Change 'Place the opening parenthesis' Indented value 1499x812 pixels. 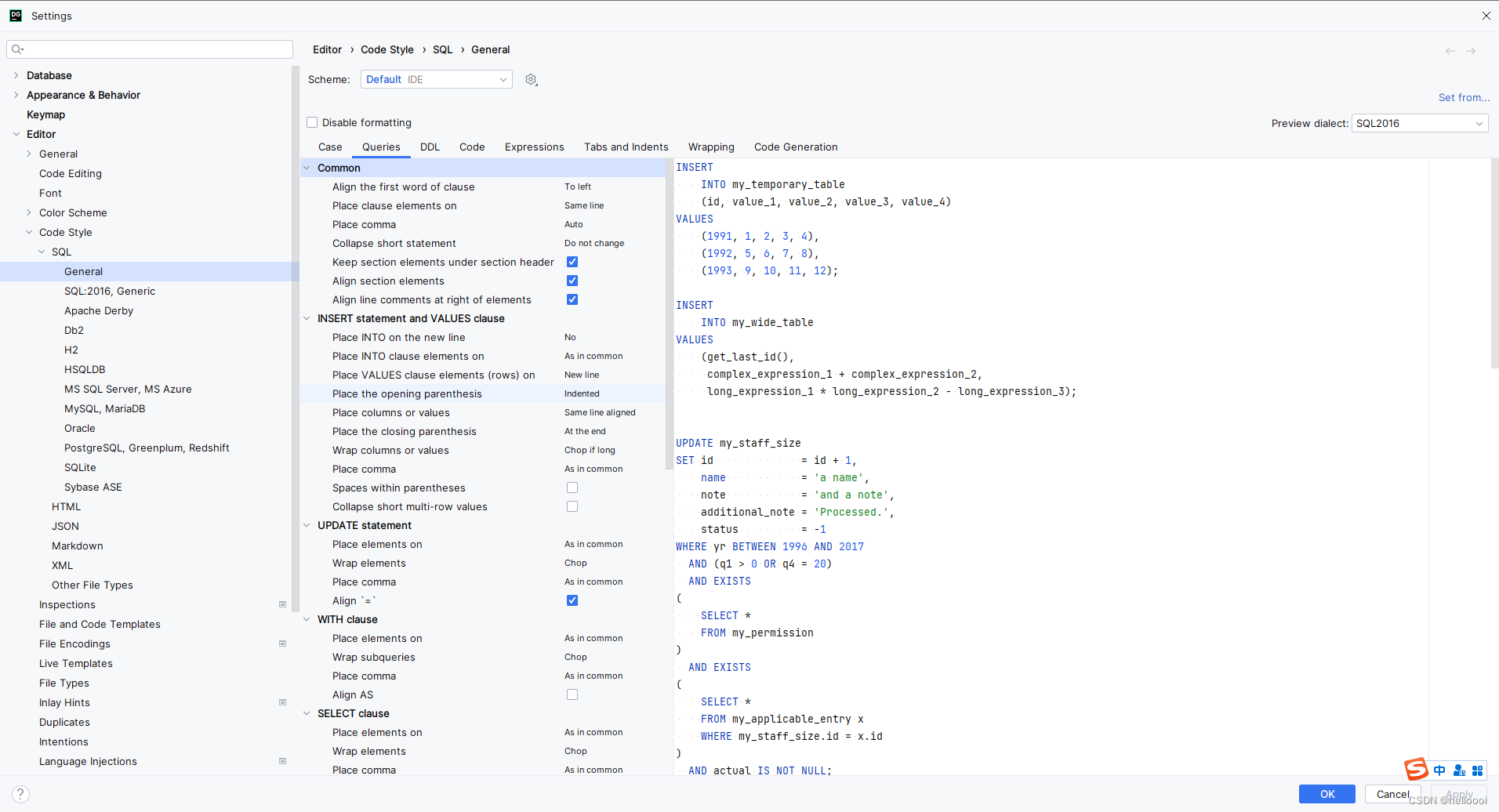point(582,393)
